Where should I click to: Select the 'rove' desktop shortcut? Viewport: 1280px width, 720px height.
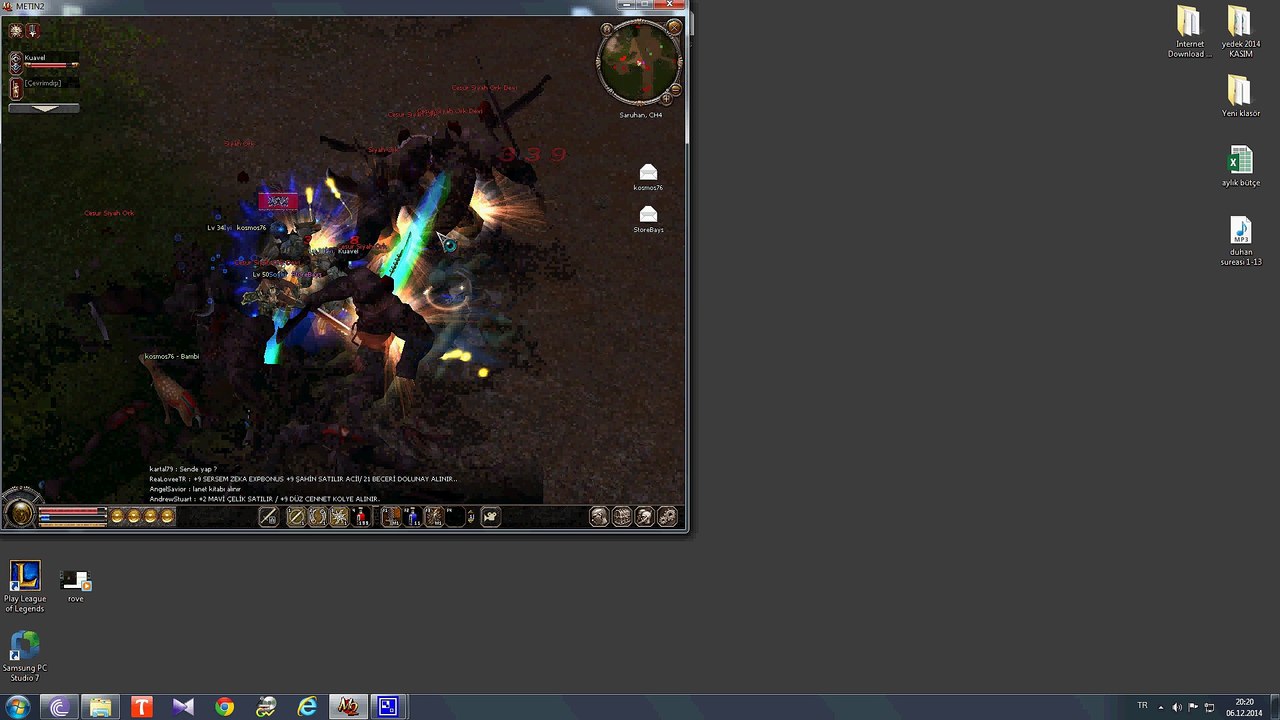[75, 586]
